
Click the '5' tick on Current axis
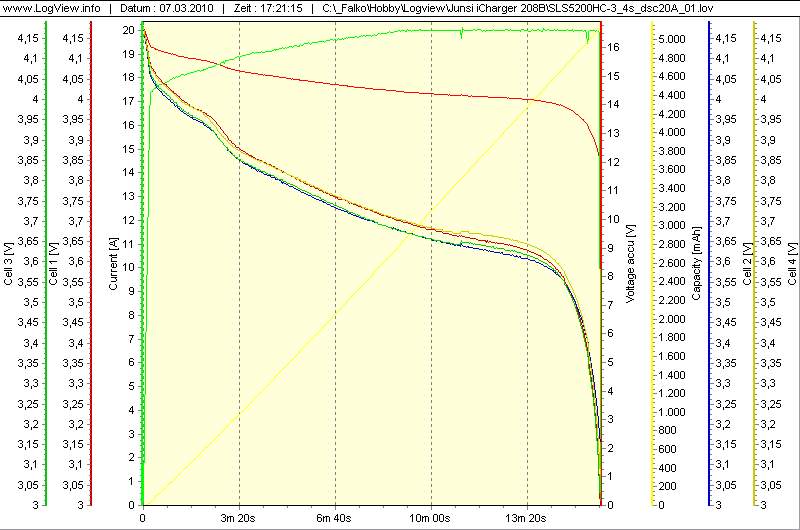[132, 386]
